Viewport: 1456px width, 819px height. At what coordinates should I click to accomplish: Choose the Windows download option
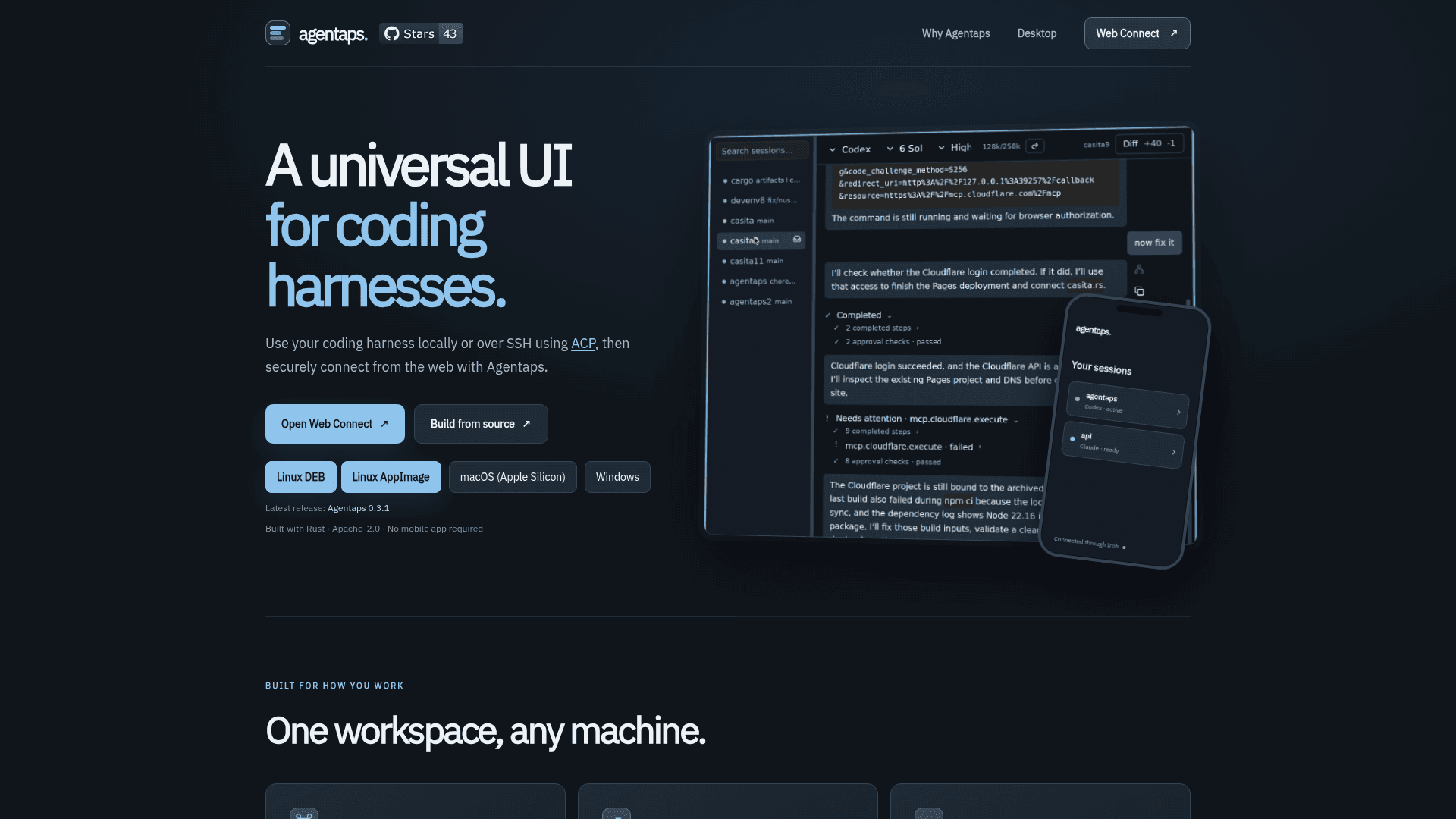click(617, 477)
